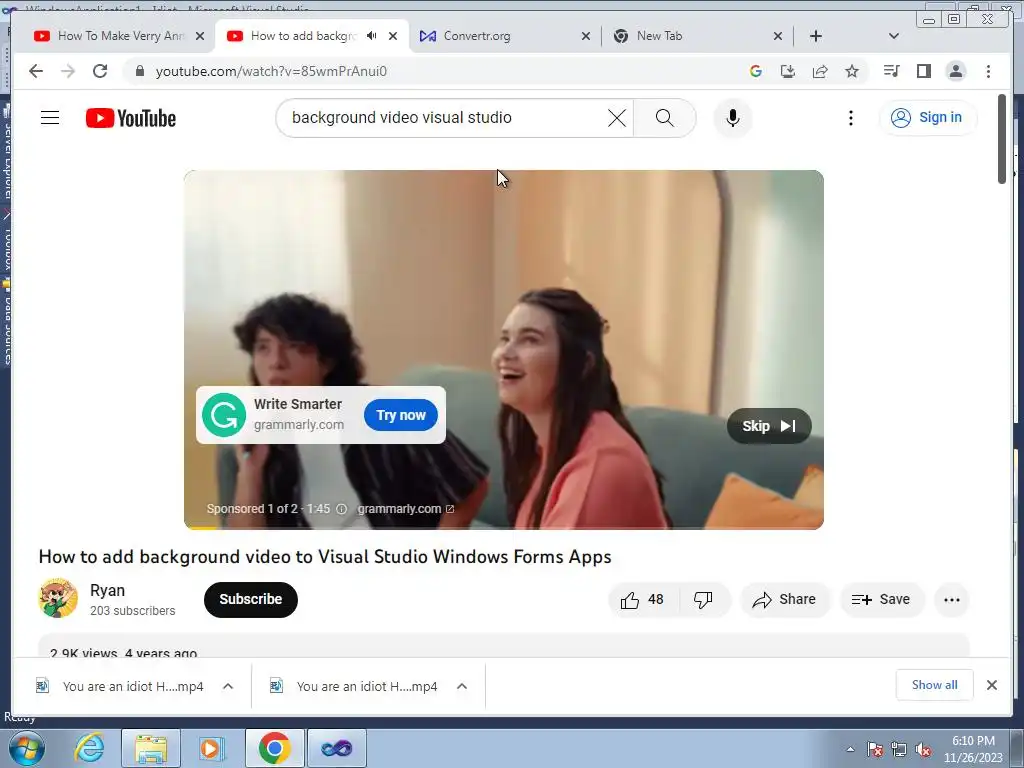Image resolution: width=1024 pixels, height=768 pixels.
Task: Start voice search with the microphone
Action: 733,118
